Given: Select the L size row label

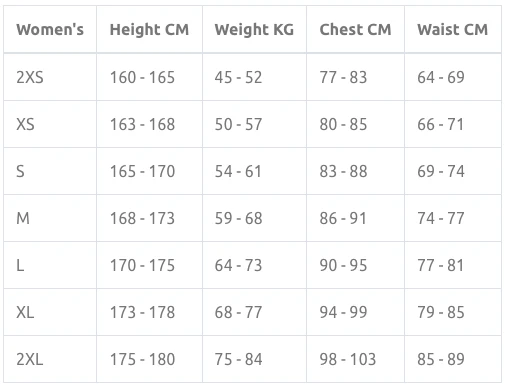Looking at the screenshot, I should coord(20,265).
